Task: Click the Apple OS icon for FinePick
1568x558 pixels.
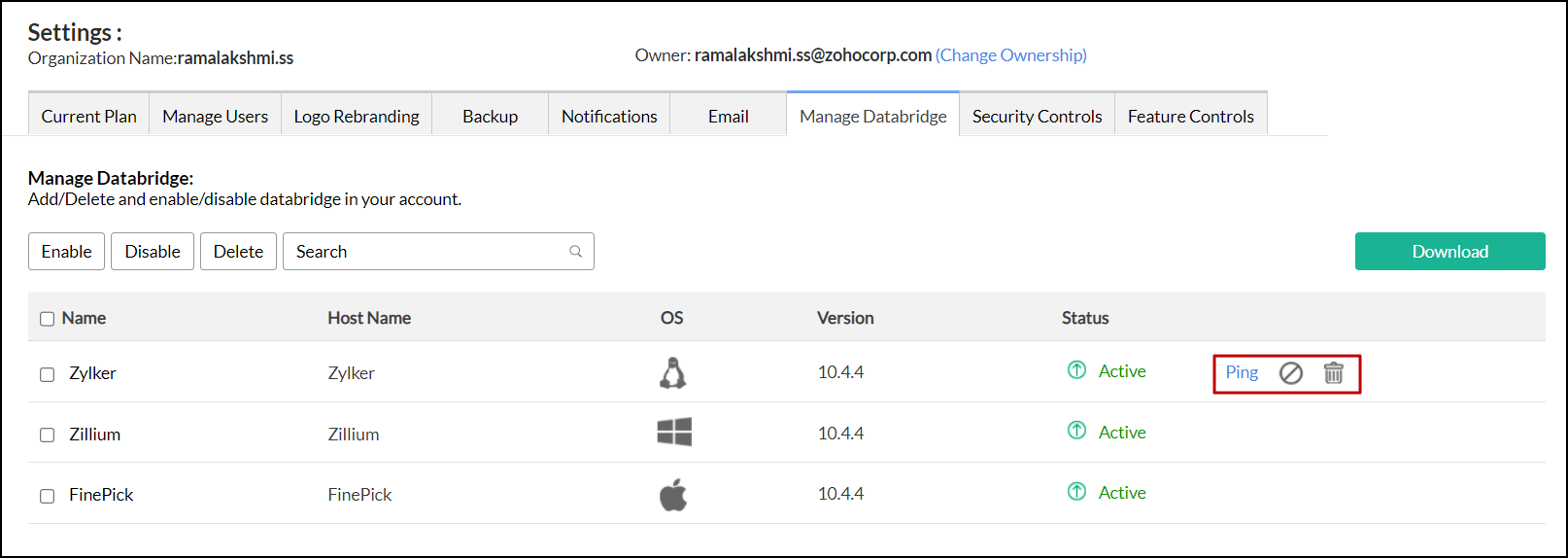Action: pyautogui.click(x=673, y=494)
